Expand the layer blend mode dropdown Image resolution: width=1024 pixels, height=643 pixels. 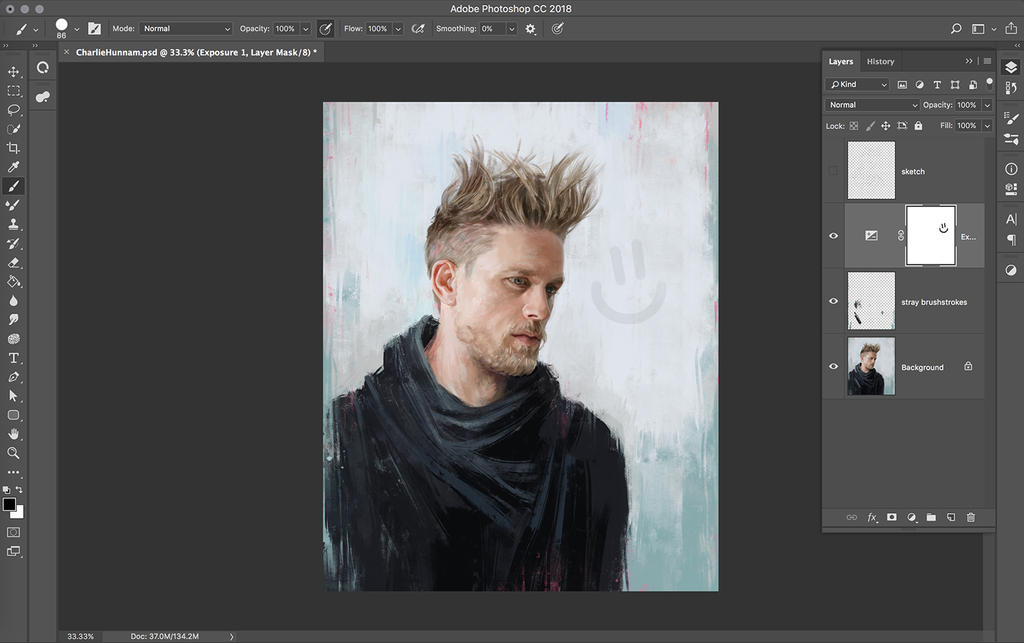click(872, 105)
